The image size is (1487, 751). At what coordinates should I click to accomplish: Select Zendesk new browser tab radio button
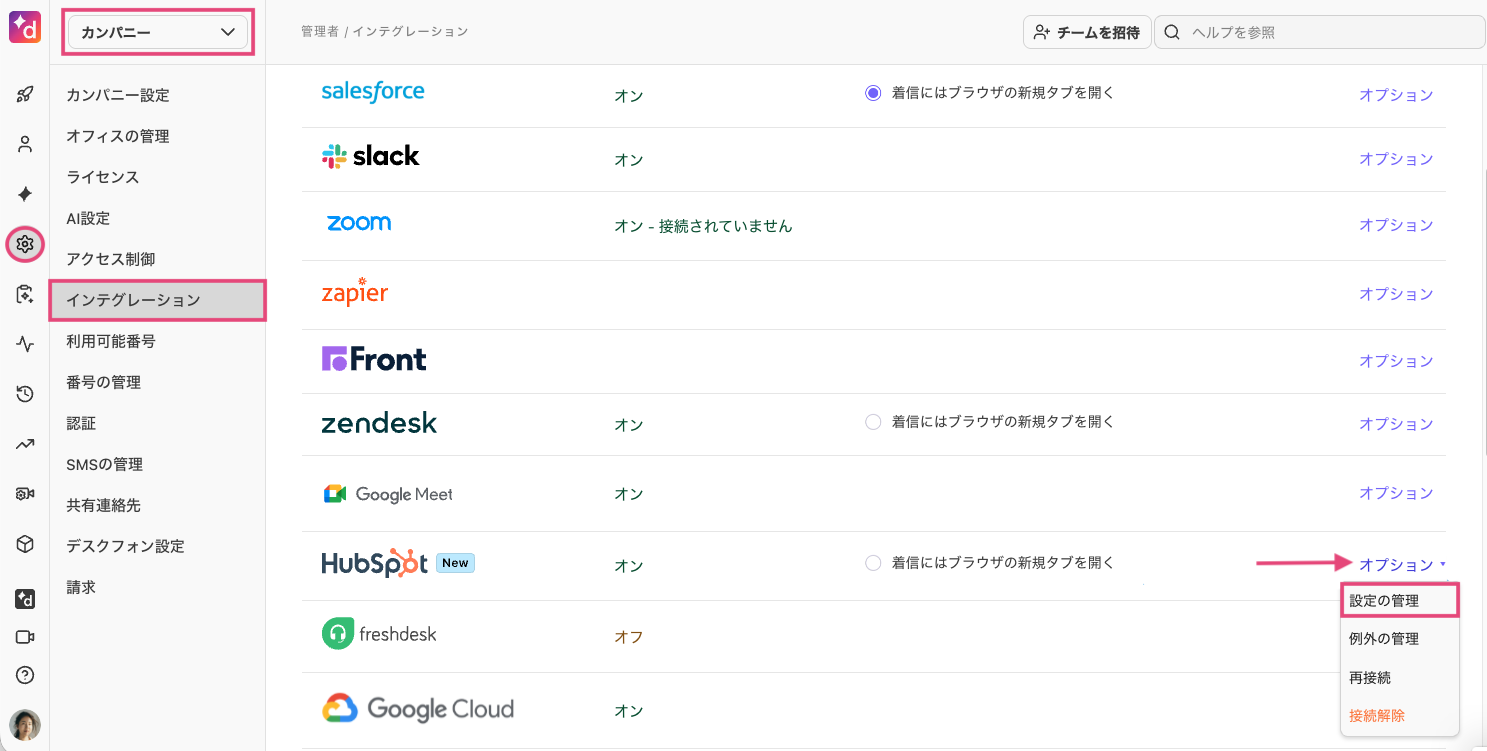pyautogui.click(x=873, y=422)
